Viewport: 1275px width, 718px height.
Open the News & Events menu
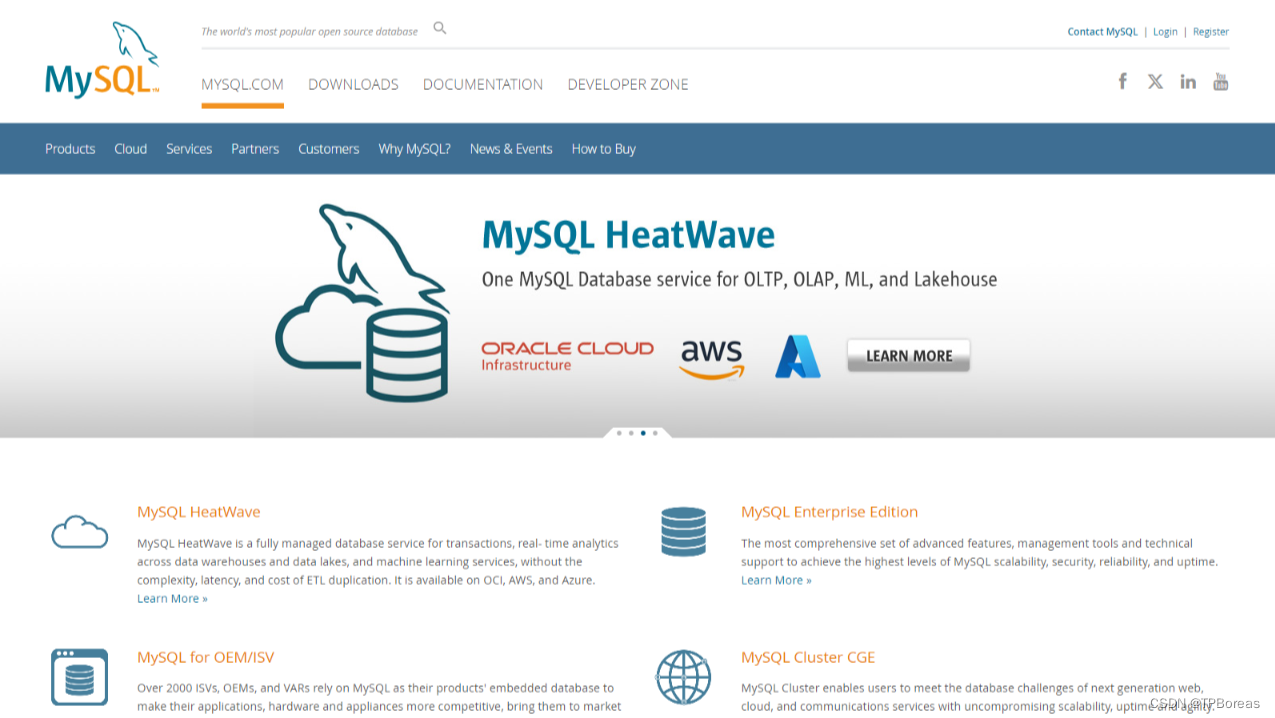[511, 149]
